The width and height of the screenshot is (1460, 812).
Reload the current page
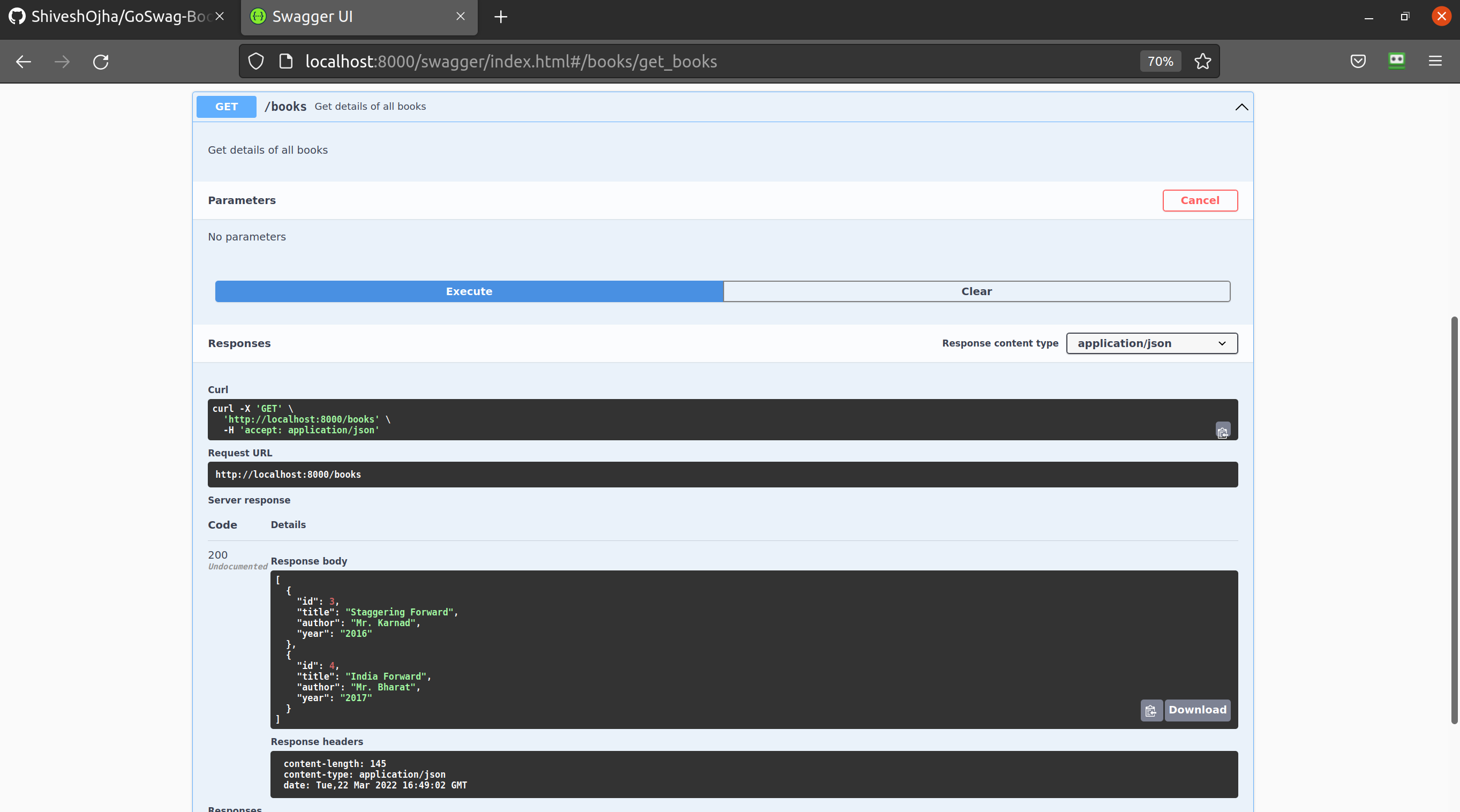(x=101, y=62)
